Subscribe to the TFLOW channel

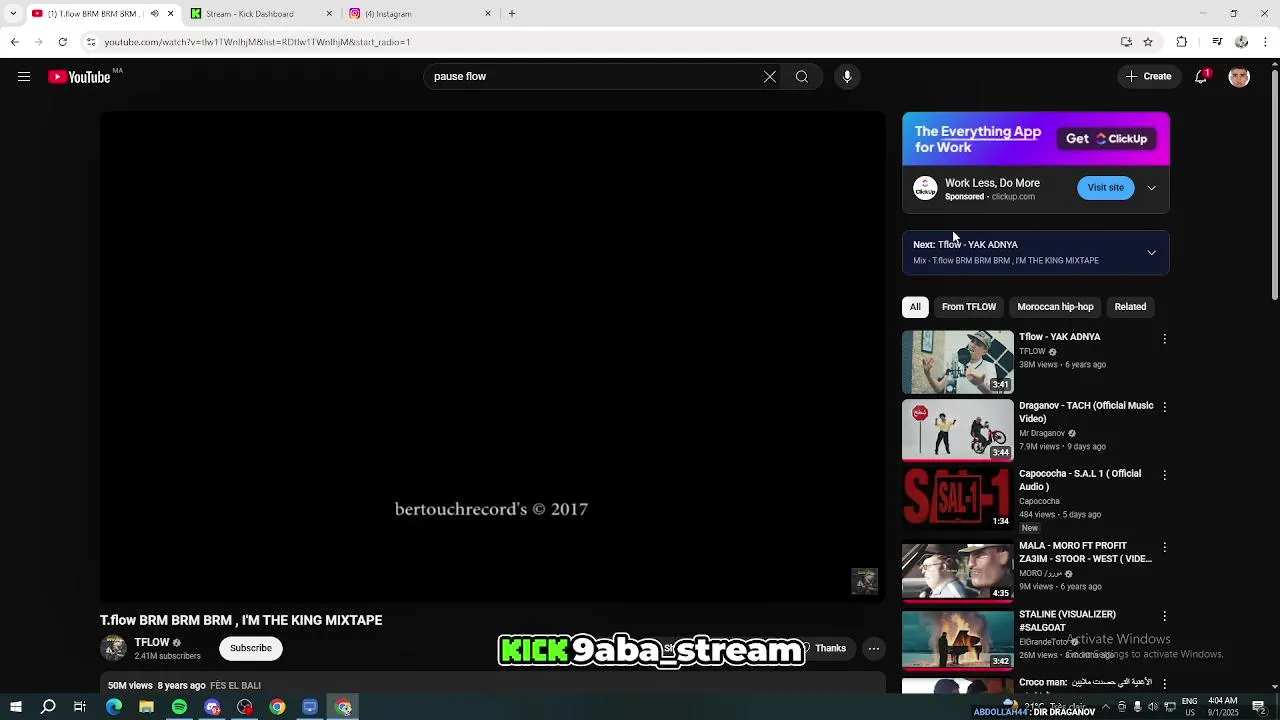pos(251,648)
